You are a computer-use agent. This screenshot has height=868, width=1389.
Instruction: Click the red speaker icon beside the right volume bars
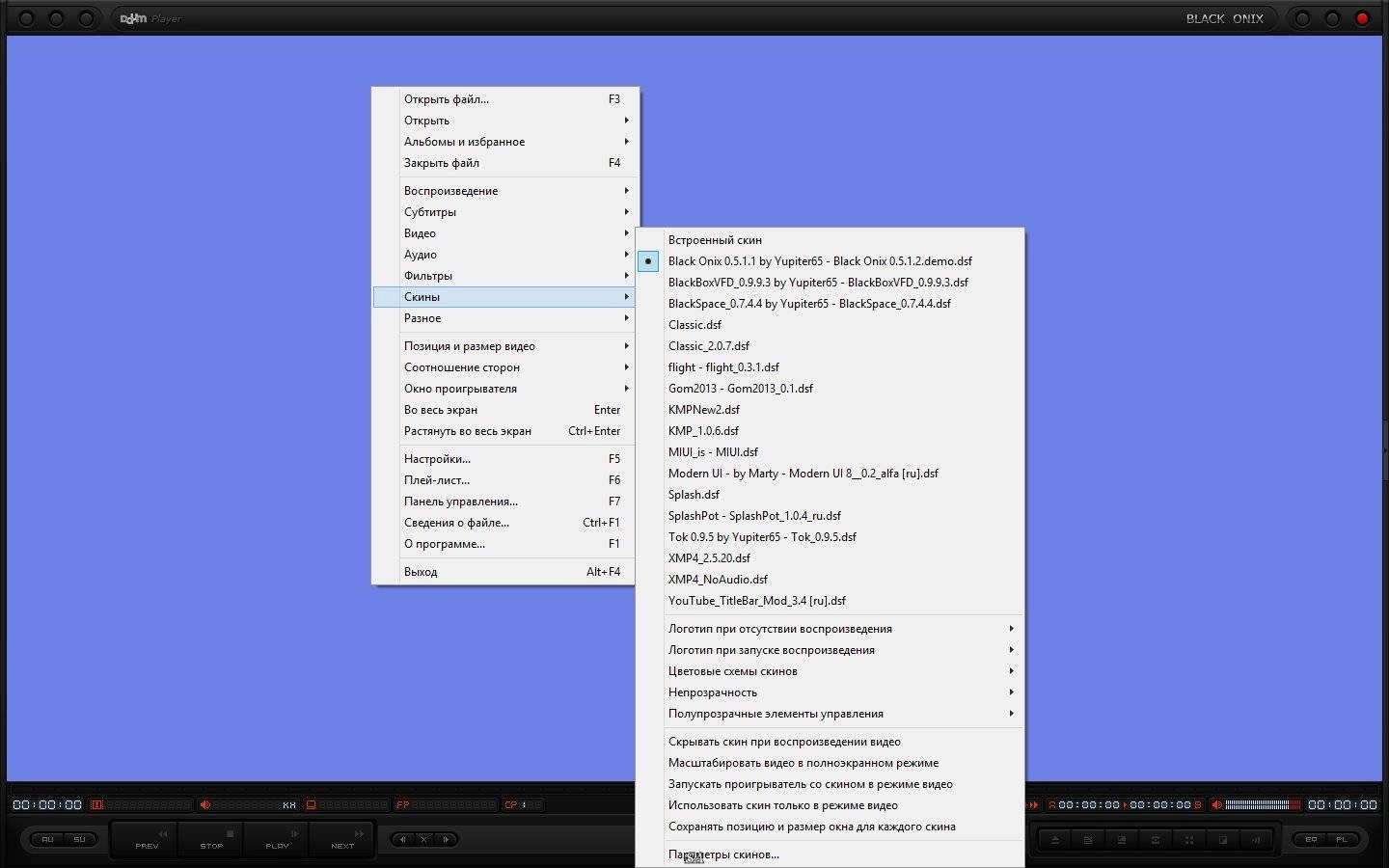point(1217,804)
